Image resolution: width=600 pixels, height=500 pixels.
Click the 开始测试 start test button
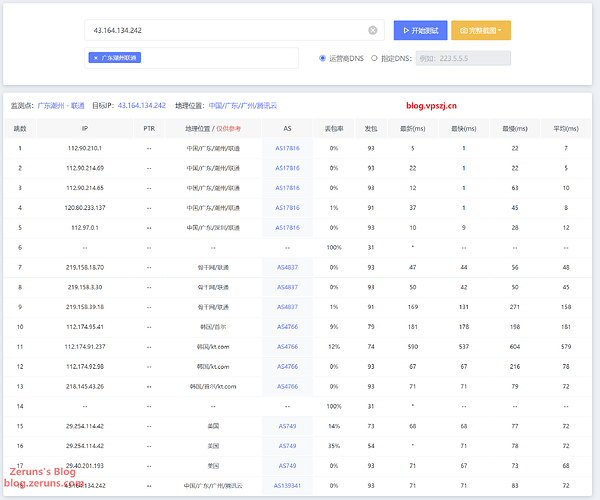420,31
